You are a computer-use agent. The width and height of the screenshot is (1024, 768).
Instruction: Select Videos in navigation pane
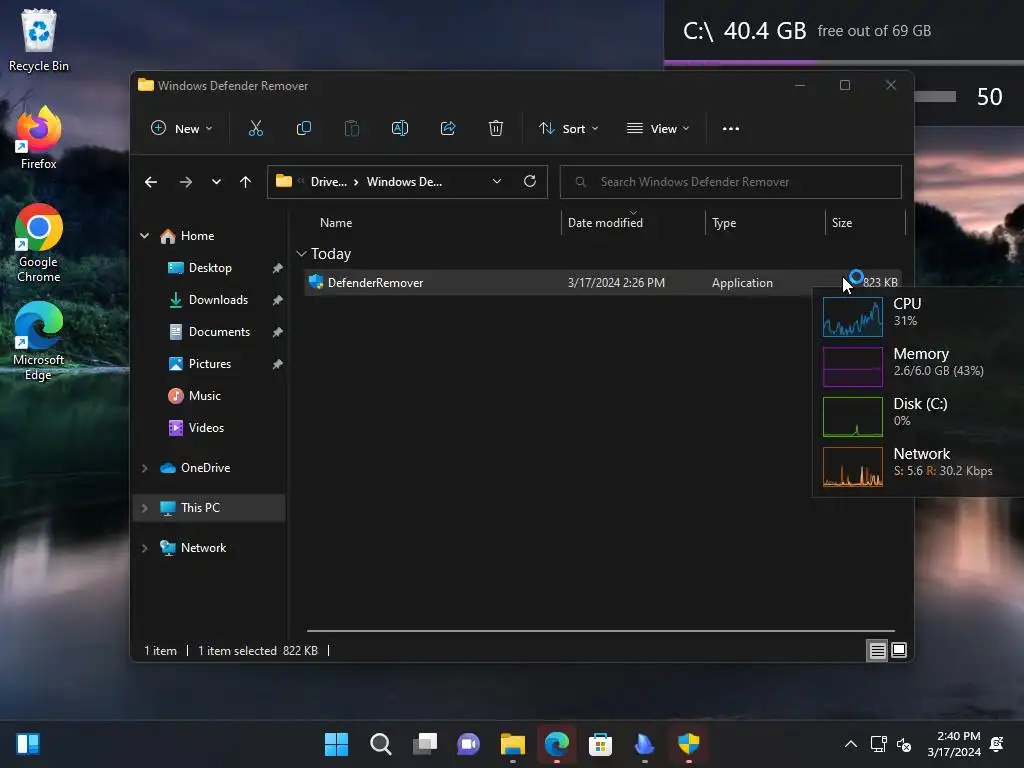coord(206,428)
